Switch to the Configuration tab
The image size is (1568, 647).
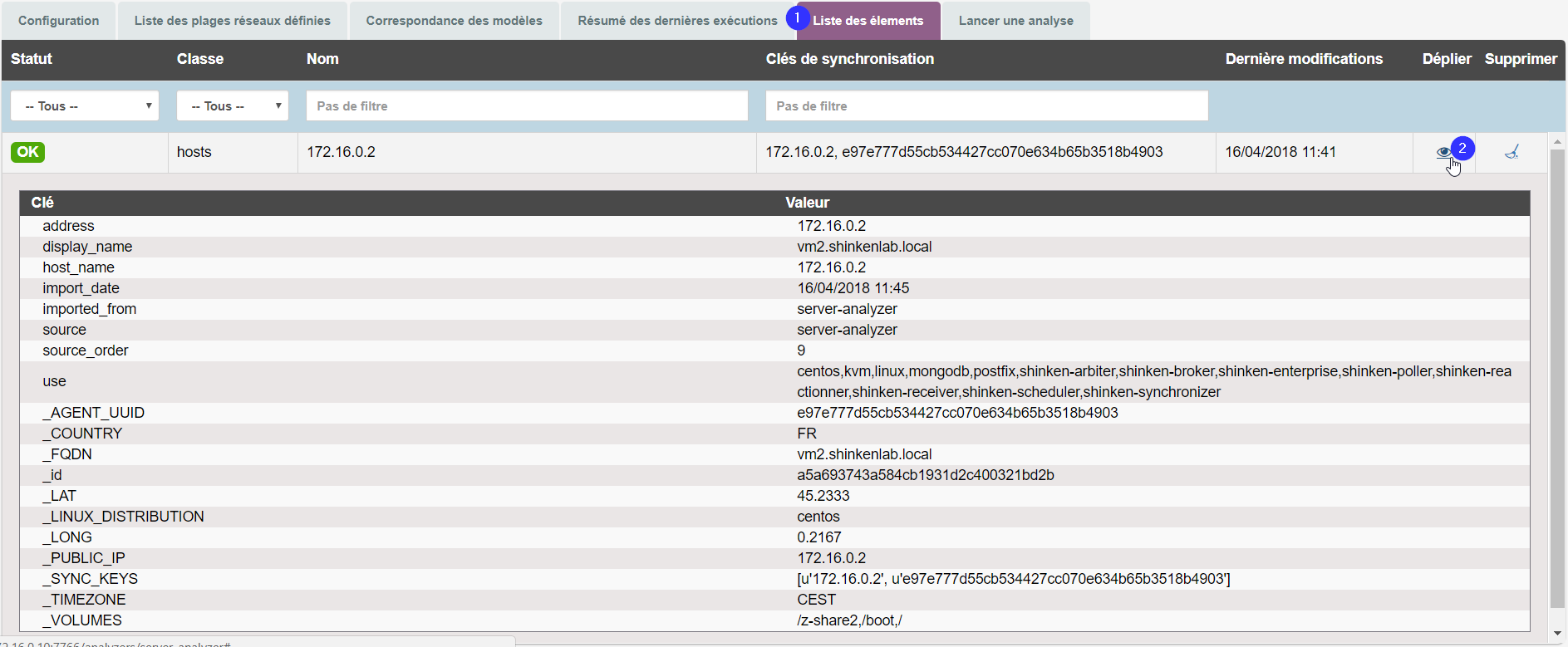tap(59, 21)
